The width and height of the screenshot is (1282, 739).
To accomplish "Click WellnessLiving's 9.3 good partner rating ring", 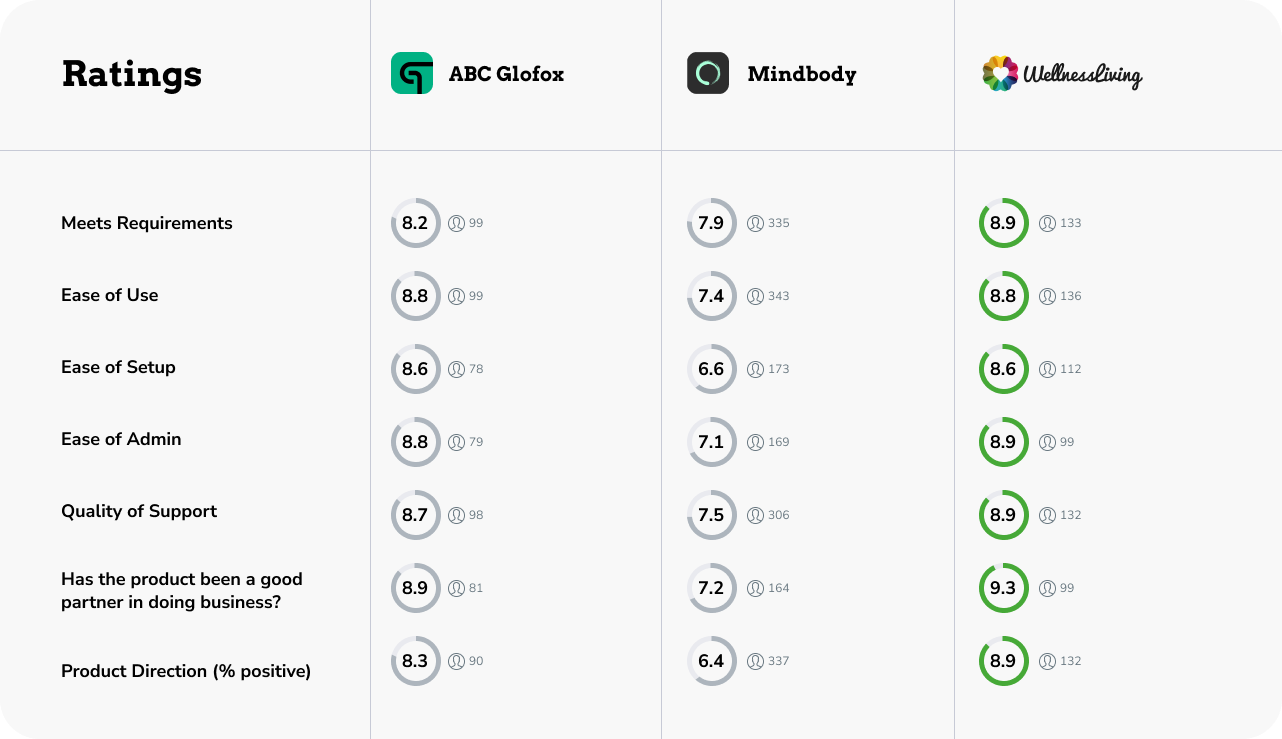I will (x=1003, y=588).
